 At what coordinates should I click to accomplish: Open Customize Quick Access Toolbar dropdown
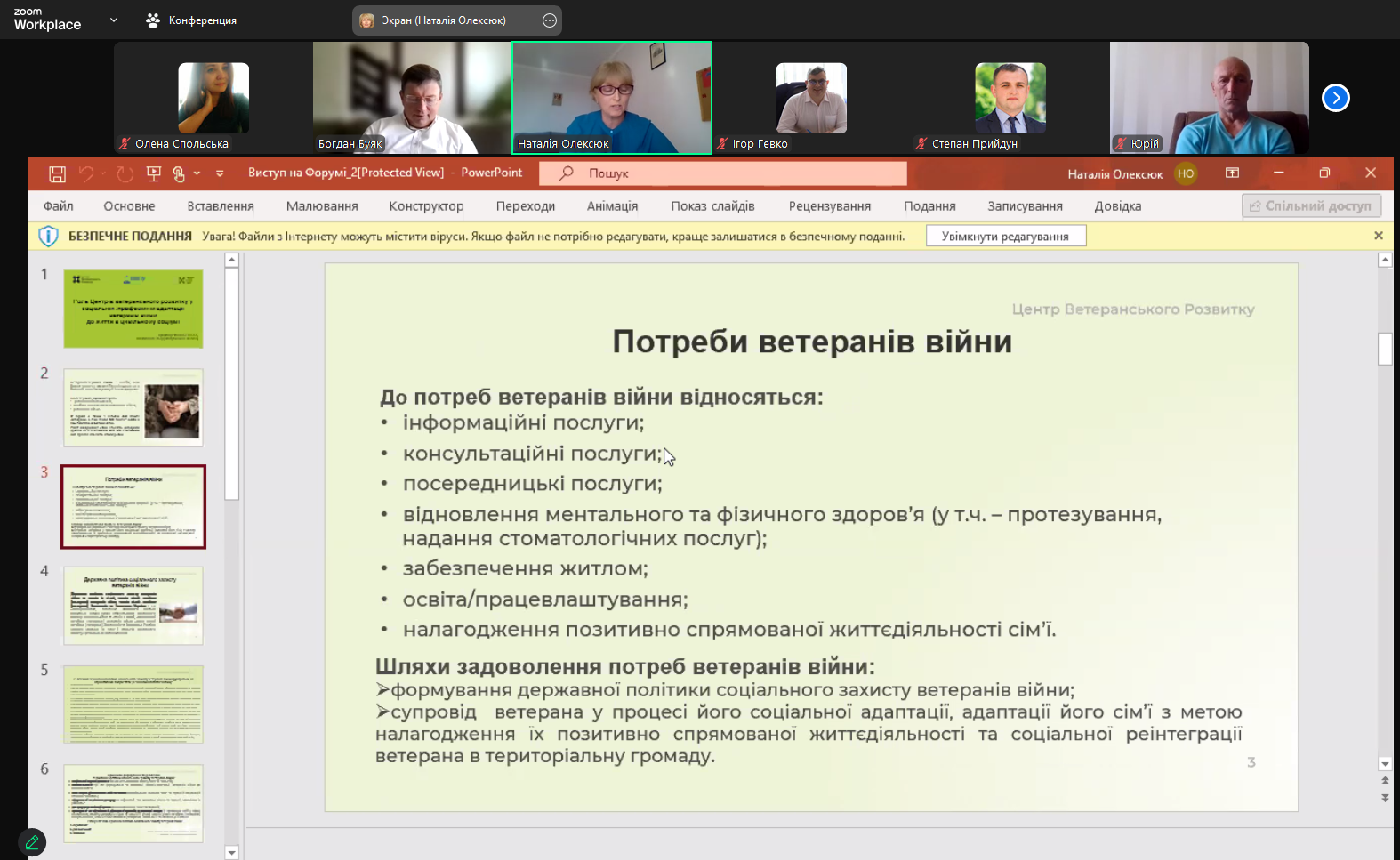220,173
